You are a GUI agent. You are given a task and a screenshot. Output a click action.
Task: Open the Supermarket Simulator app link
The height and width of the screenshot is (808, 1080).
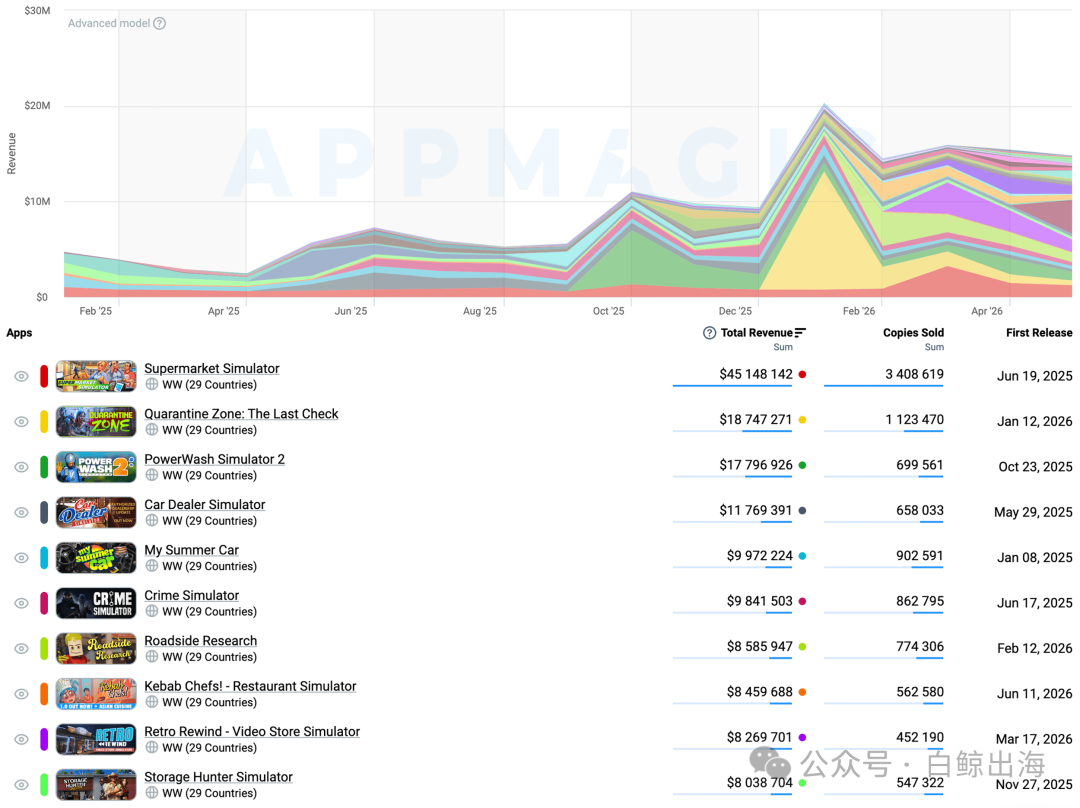(x=211, y=369)
